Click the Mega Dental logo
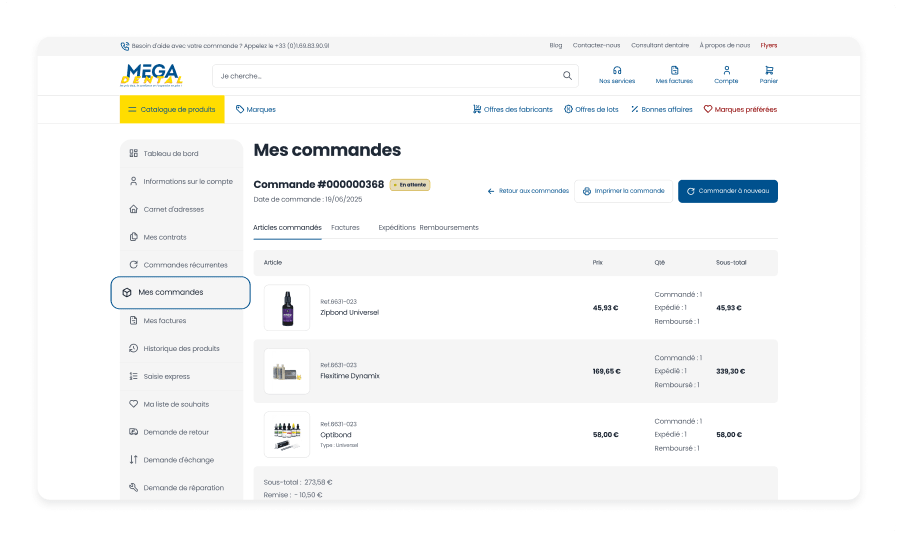 coord(151,75)
